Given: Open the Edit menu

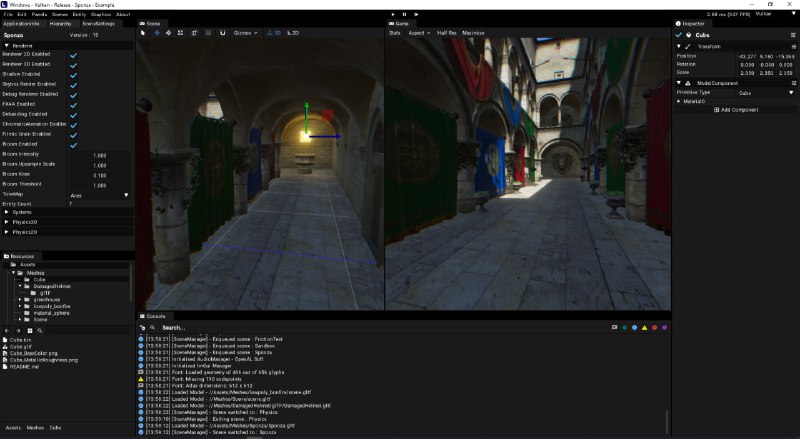Looking at the screenshot, I should click(x=21, y=14).
